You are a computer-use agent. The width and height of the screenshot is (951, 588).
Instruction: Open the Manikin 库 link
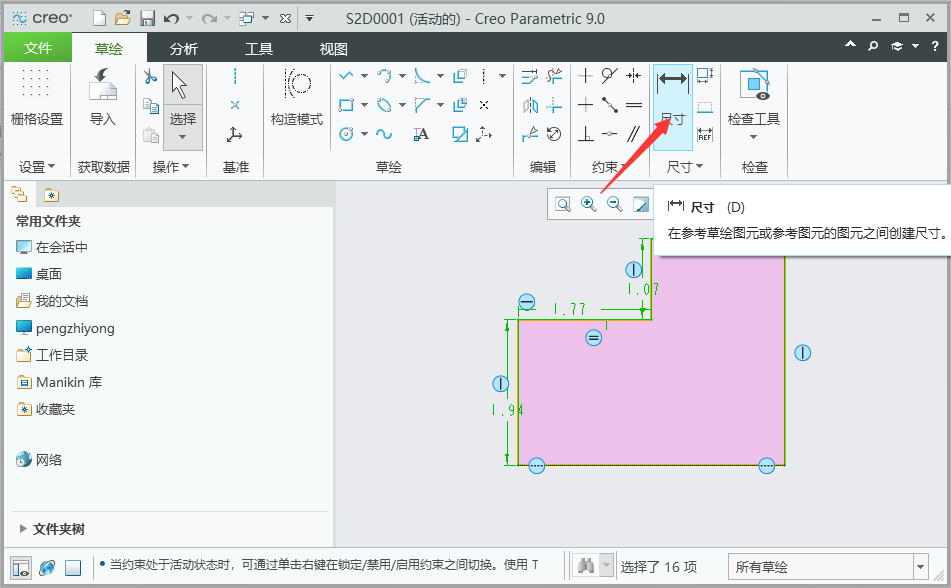click(x=59, y=382)
